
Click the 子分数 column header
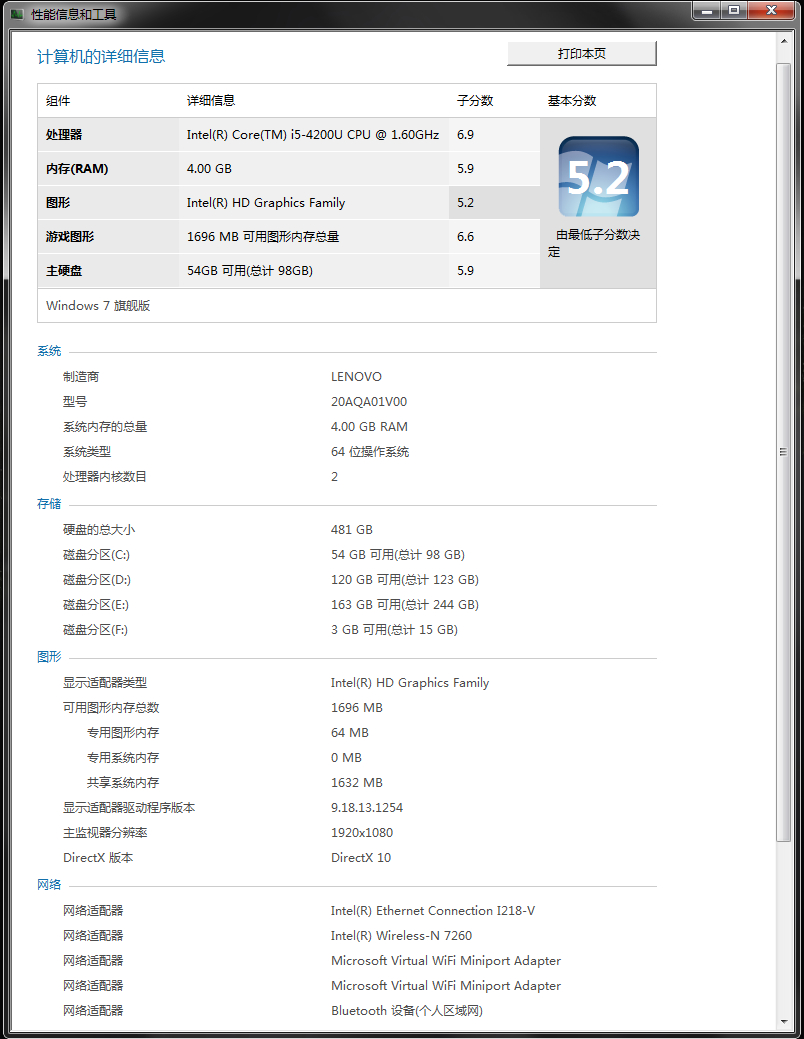475,101
